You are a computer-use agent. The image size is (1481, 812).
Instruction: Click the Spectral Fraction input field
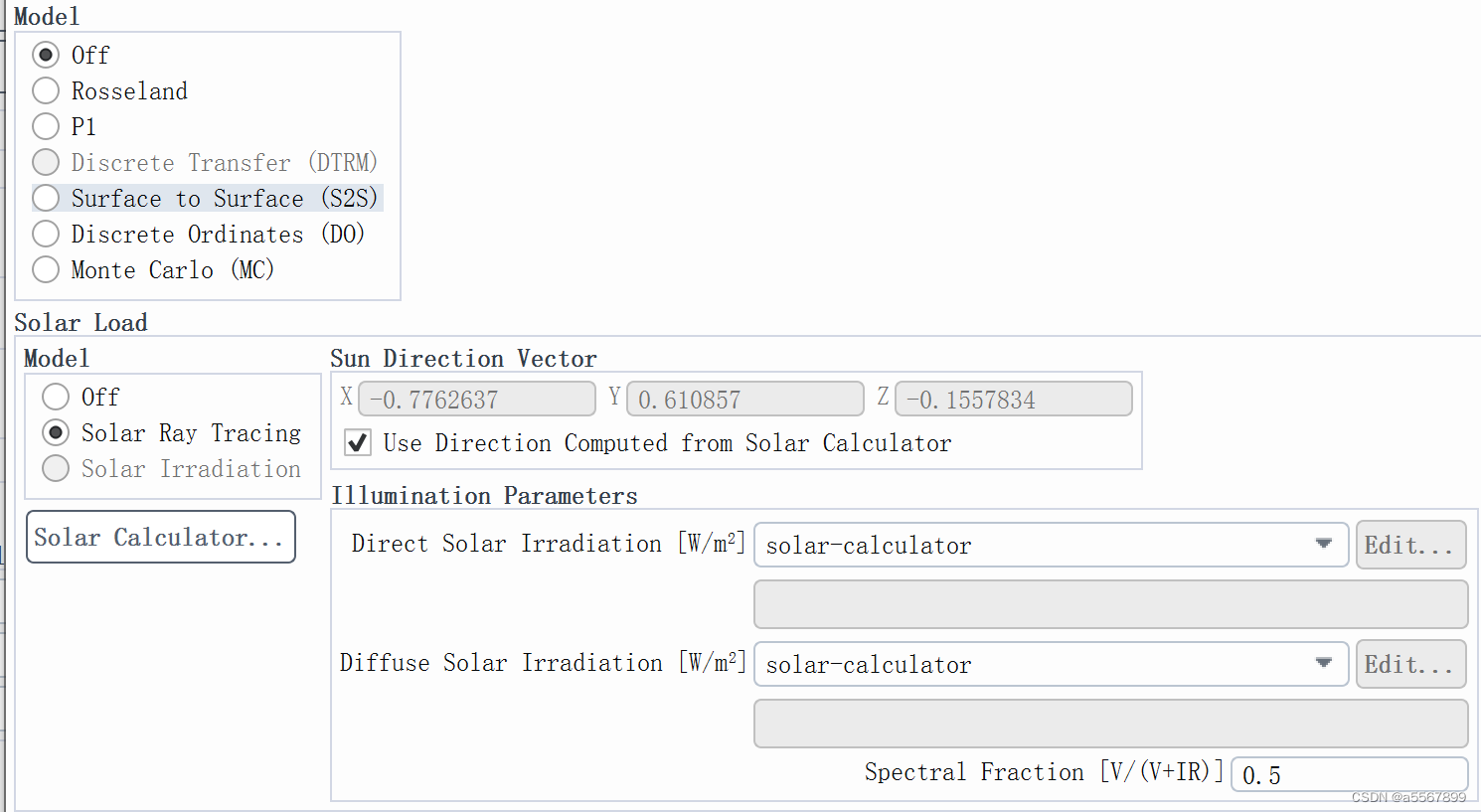pos(1349,775)
